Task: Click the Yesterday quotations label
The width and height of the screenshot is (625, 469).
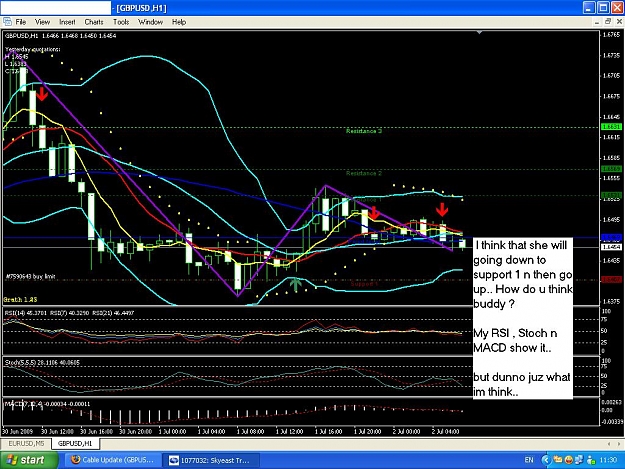Action: click(33, 49)
